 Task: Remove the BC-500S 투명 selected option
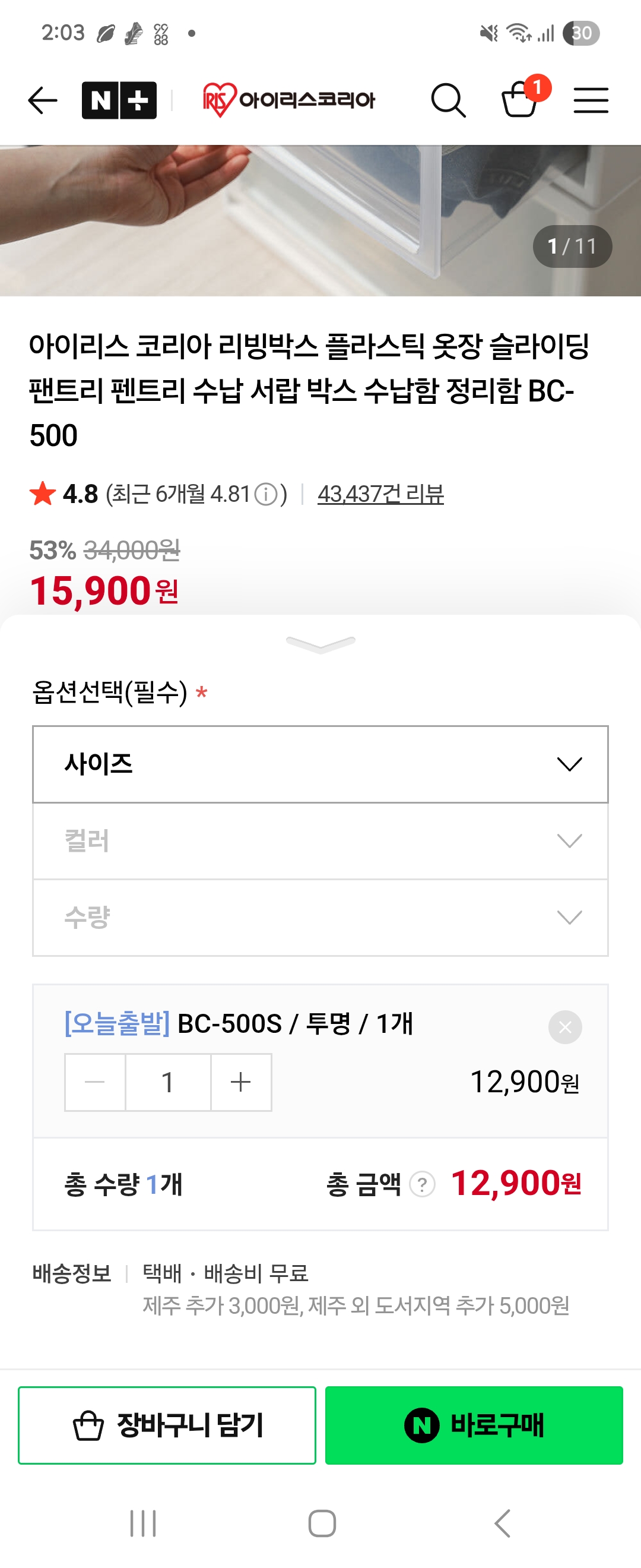565,1028
